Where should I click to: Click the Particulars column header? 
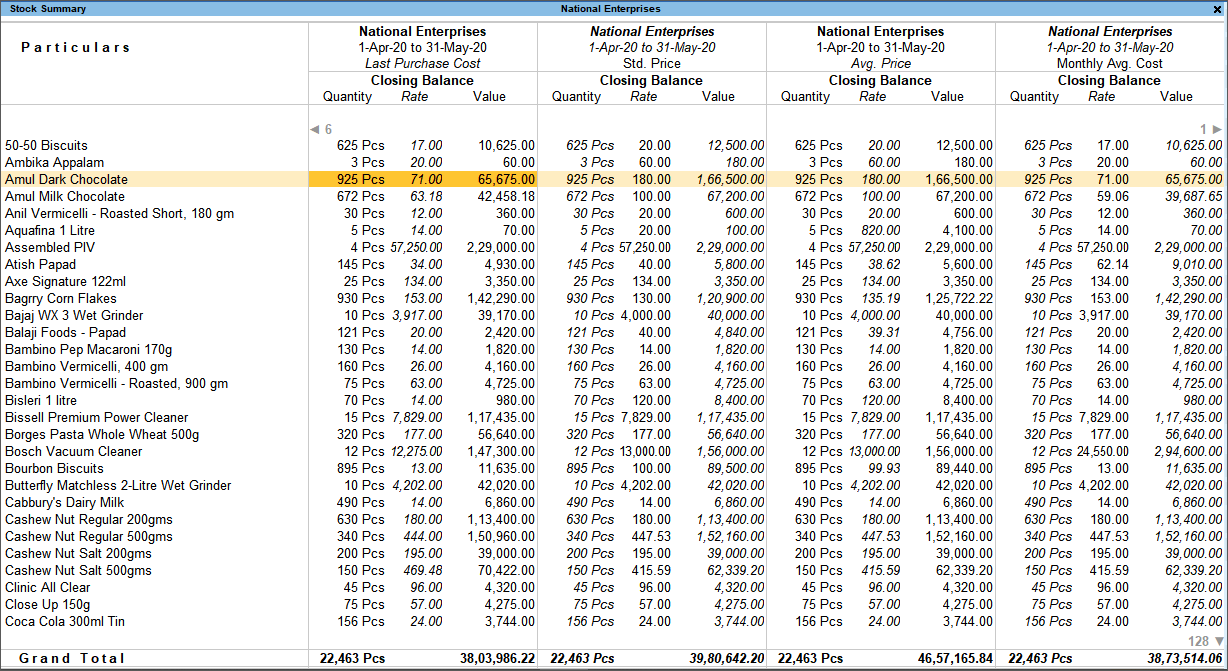76,47
